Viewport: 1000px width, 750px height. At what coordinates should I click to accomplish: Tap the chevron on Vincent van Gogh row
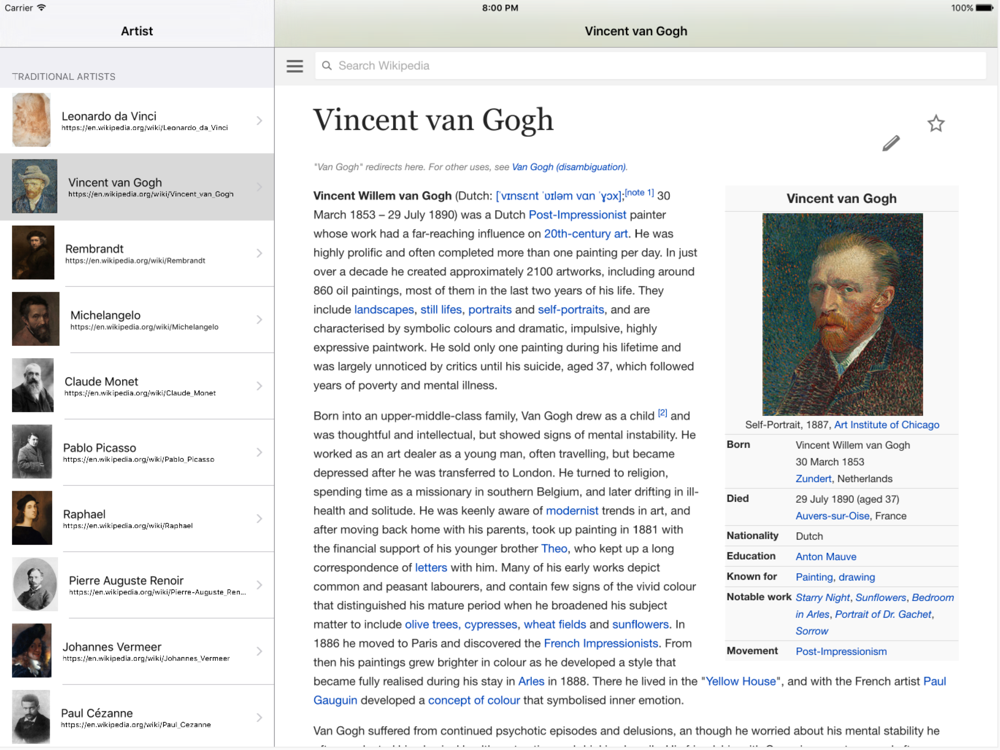coord(260,187)
